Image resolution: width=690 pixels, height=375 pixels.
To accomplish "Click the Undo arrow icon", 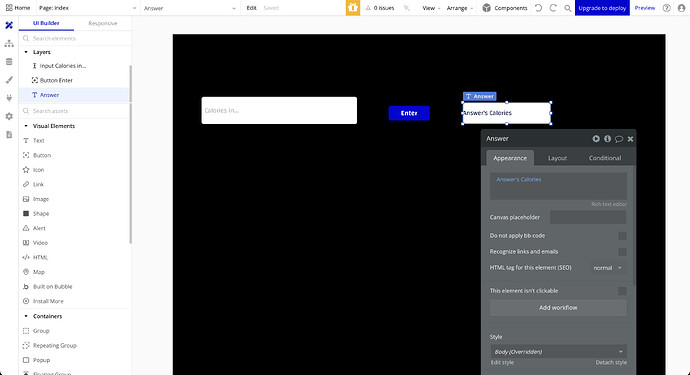I will click(538, 8).
